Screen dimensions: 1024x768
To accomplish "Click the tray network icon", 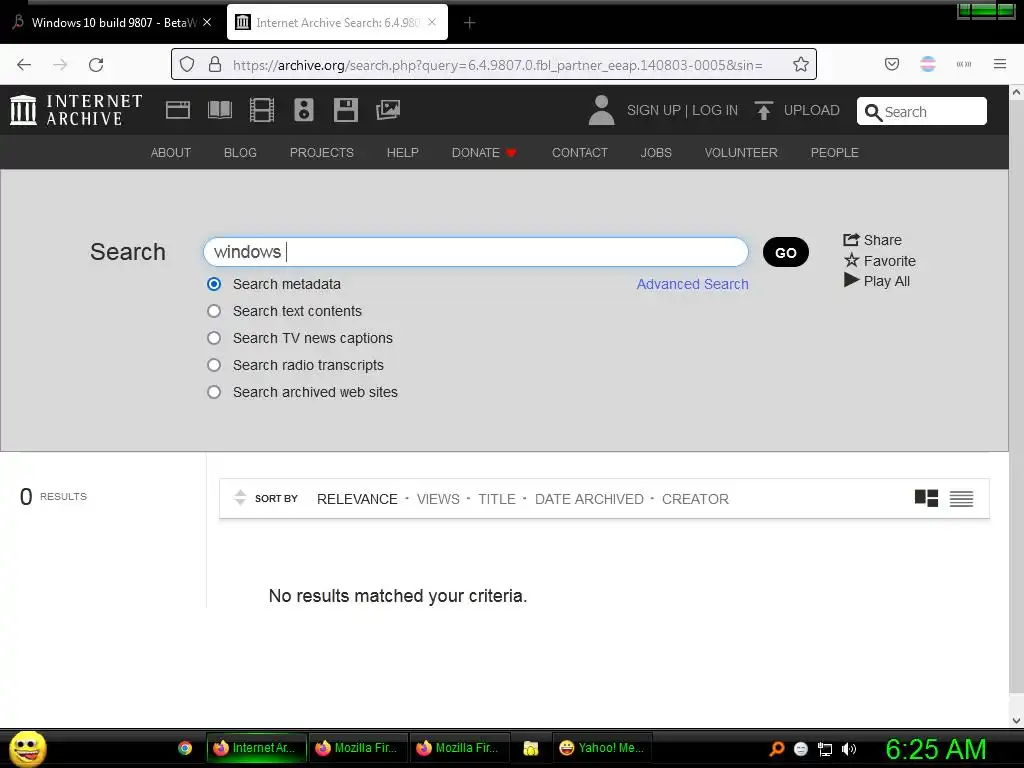I will point(825,749).
